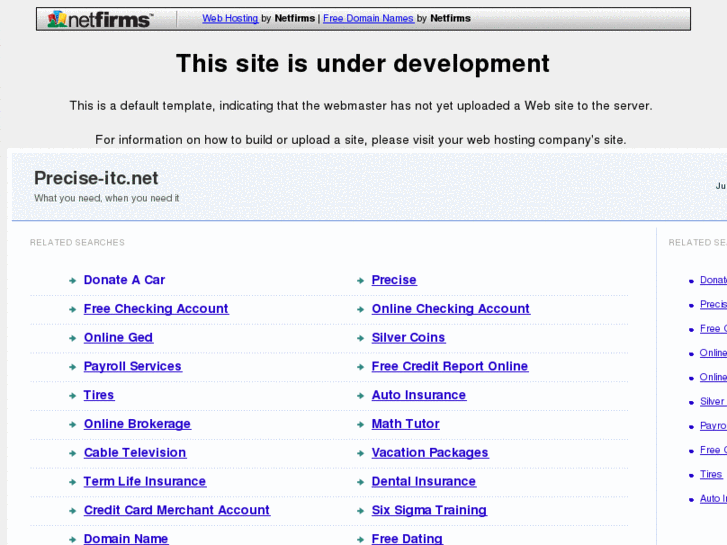
Task: Open the Payroll Services link
Action: [x=133, y=366]
